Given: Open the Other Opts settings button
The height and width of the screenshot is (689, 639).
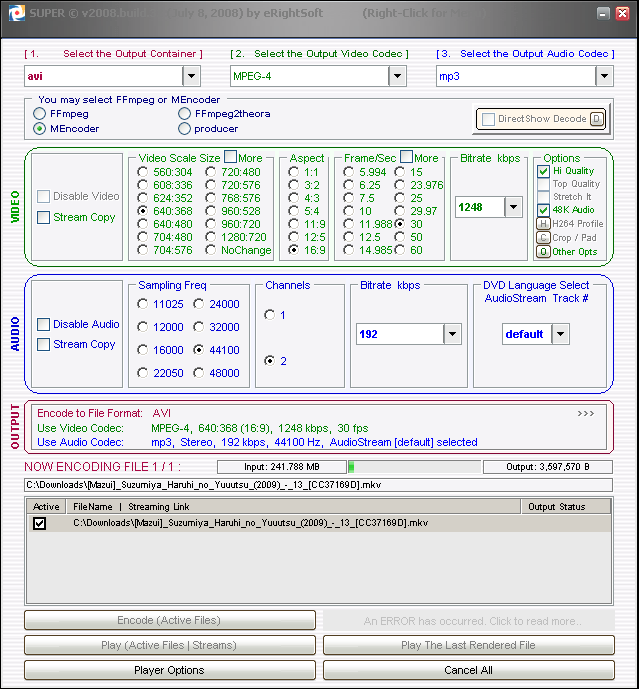Looking at the screenshot, I should pos(543,252).
